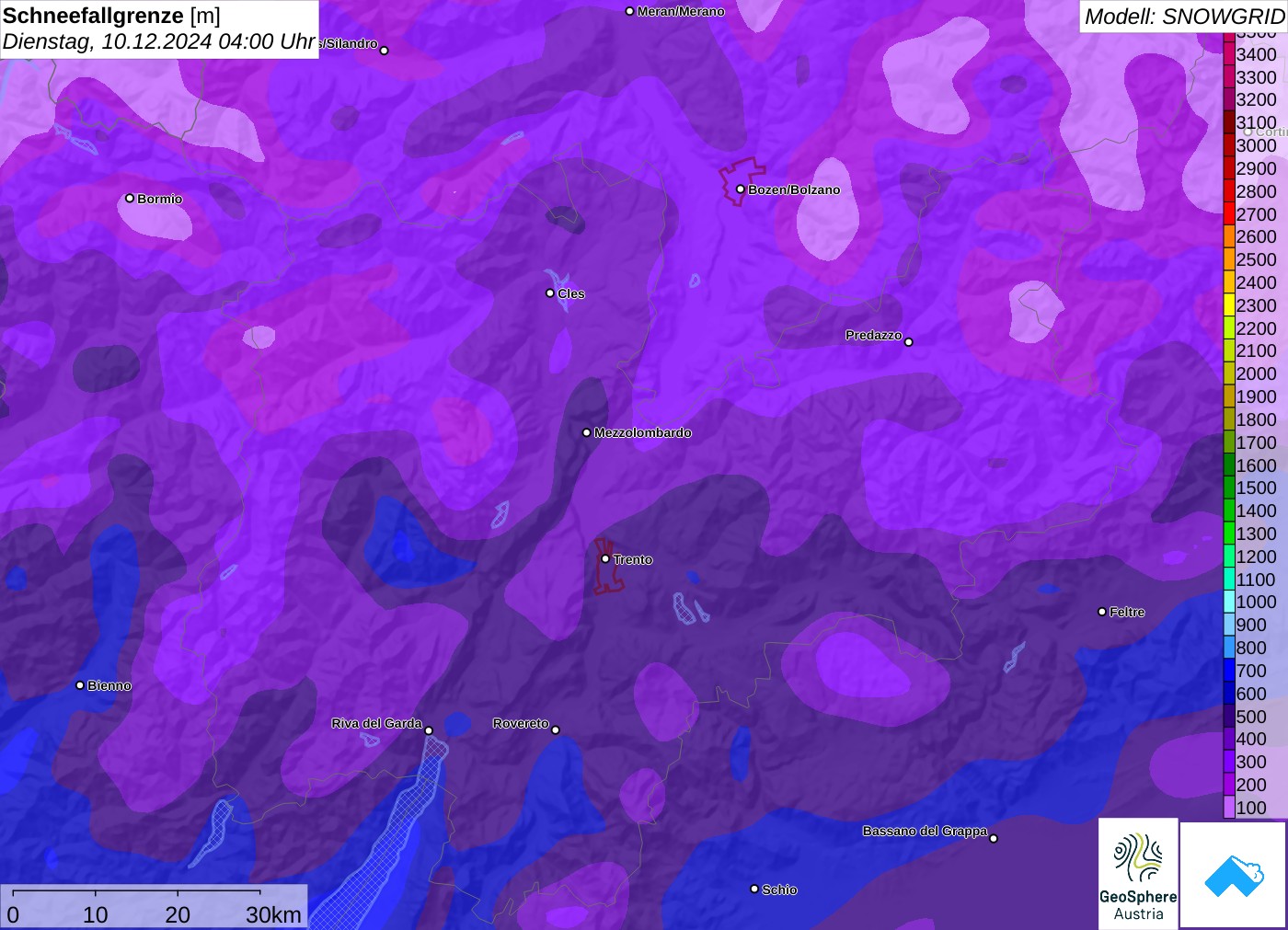
Task: Click the Meran/Merano label
Action: 681,12
